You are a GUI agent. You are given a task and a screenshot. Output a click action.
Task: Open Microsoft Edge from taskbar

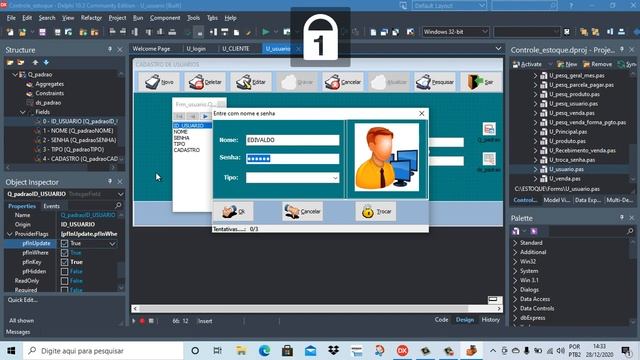264,351
